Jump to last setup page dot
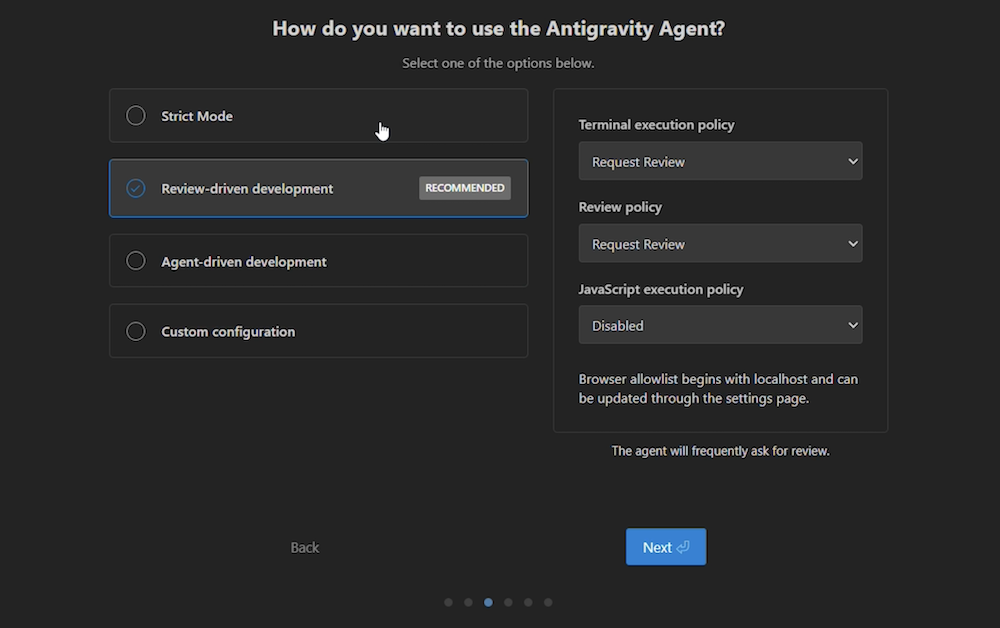 pyautogui.click(x=548, y=602)
